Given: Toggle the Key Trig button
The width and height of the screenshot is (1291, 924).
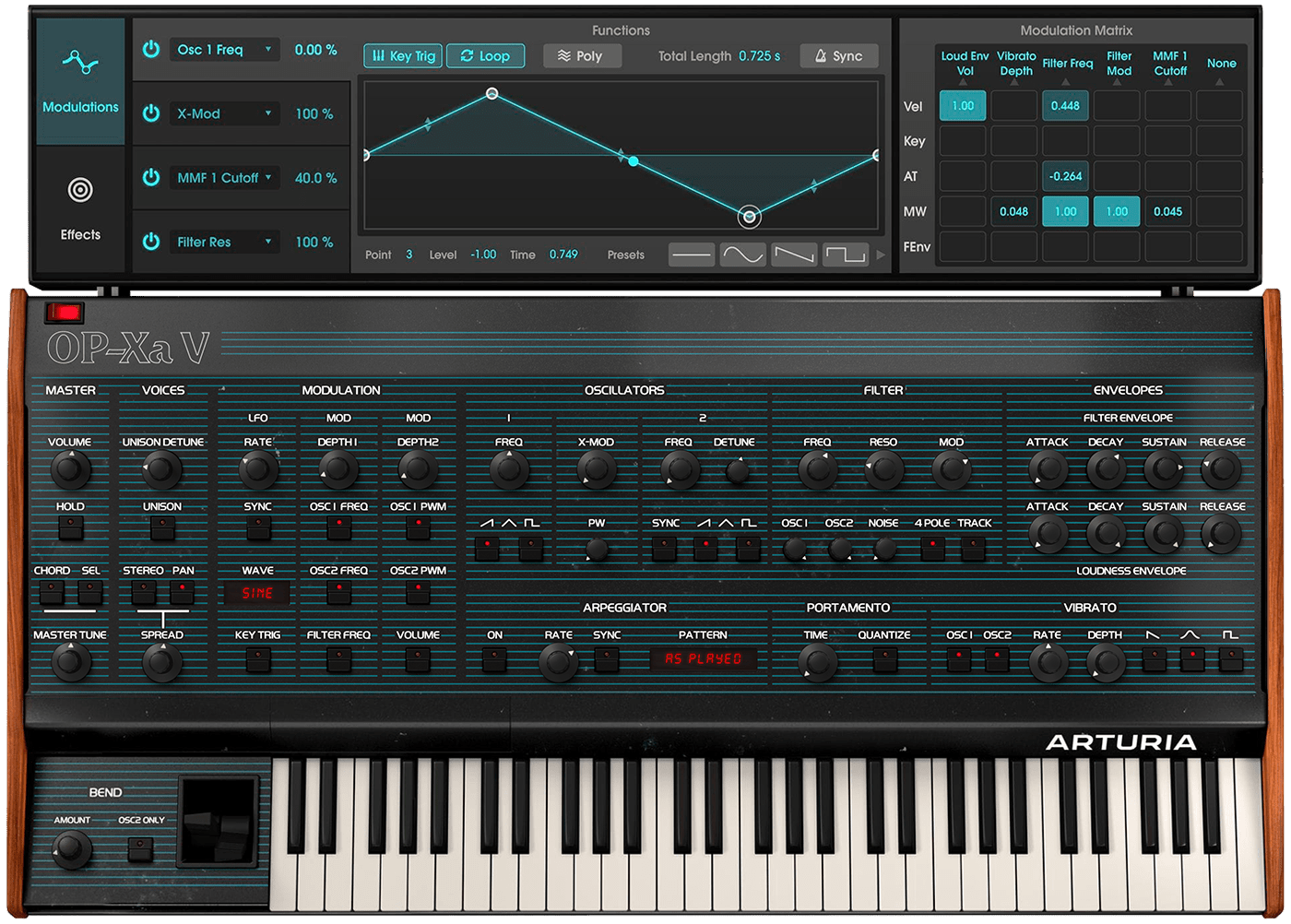Looking at the screenshot, I should pyautogui.click(x=403, y=56).
